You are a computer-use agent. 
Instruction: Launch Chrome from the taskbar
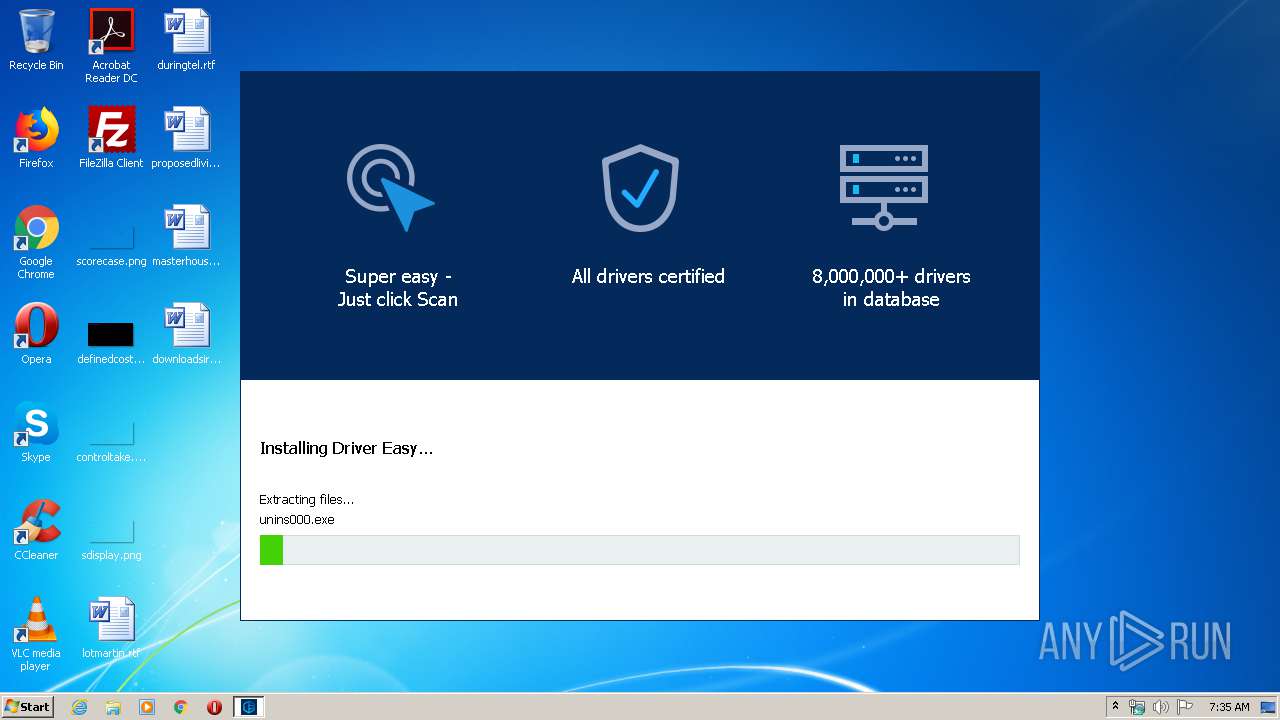point(181,707)
